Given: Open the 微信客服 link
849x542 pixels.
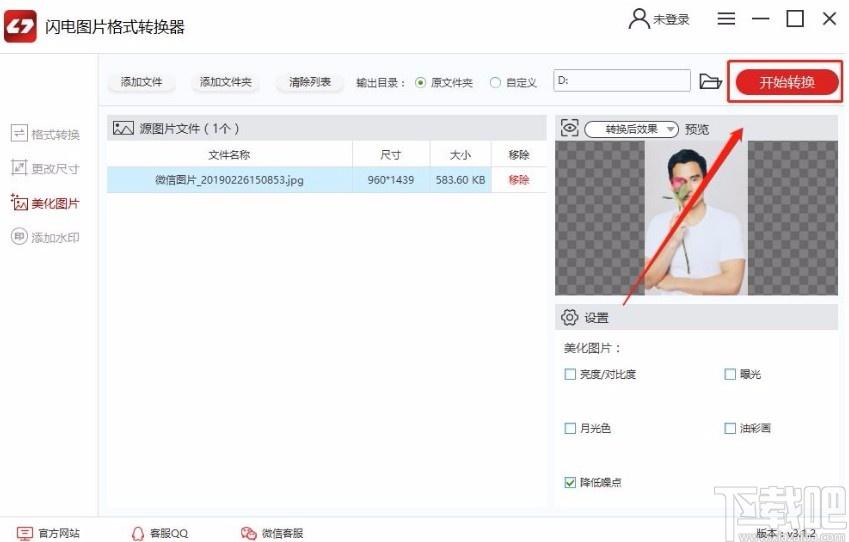Looking at the screenshot, I should coord(272,533).
